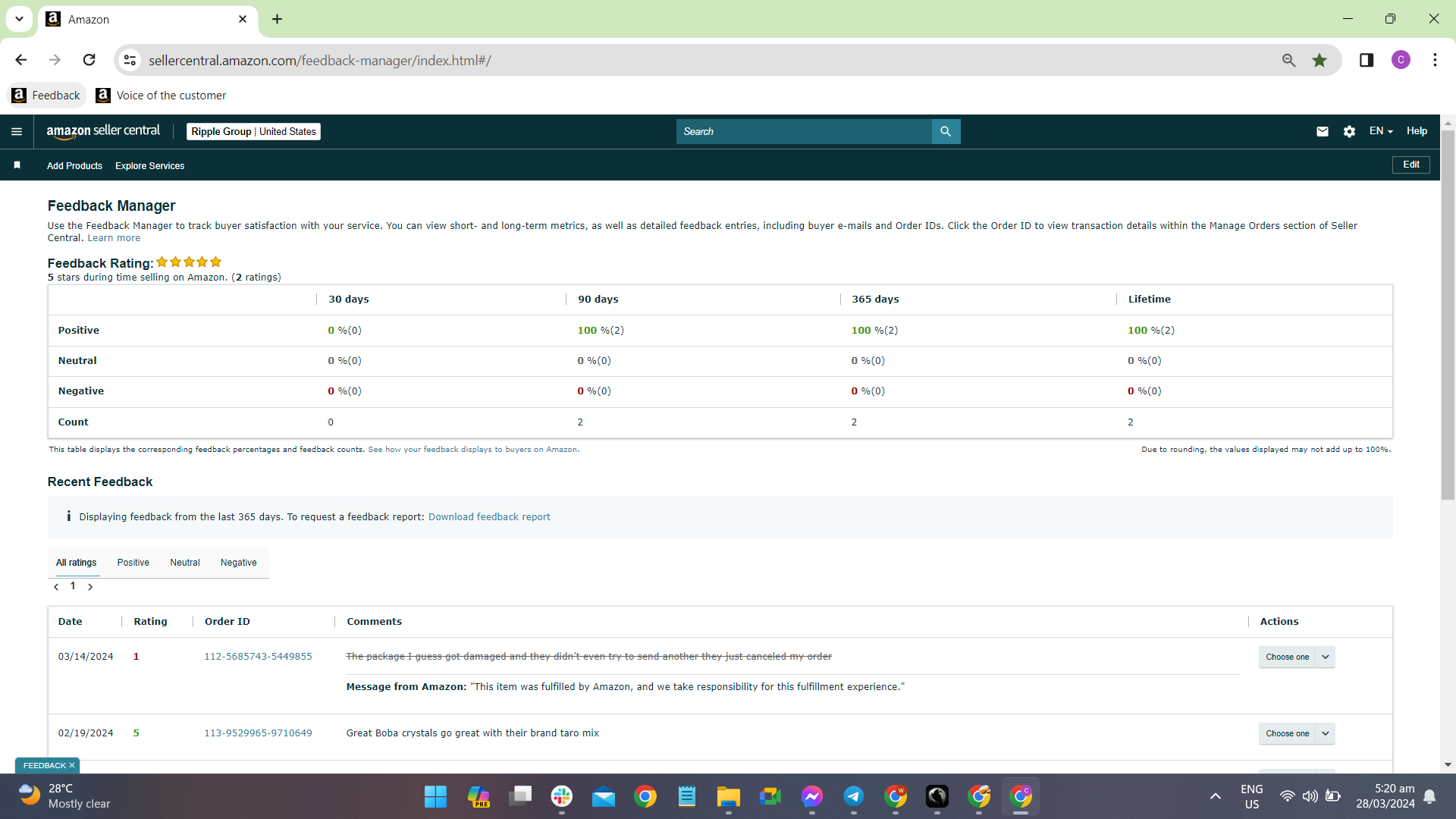
Task: Open the taskbar clock showing 5:20 am
Action: coord(1385,796)
